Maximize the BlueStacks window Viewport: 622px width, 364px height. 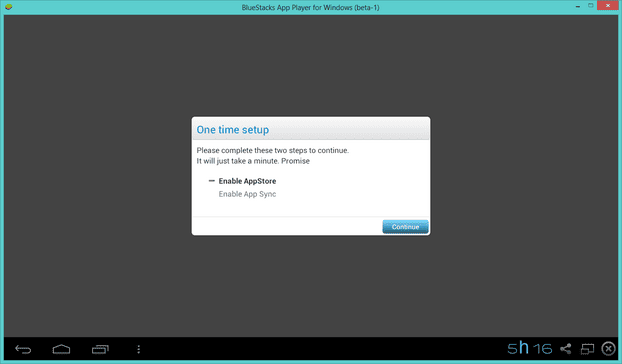pyautogui.click(x=591, y=6)
